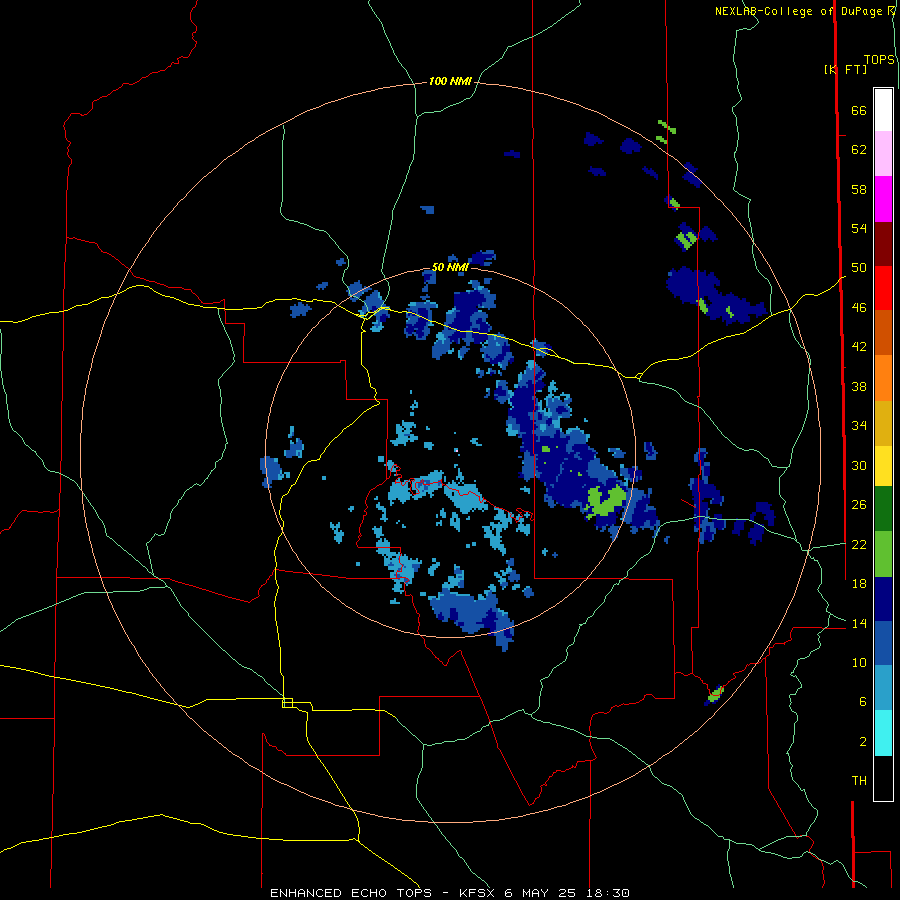Click the legend value "22"

(x=859, y=545)
